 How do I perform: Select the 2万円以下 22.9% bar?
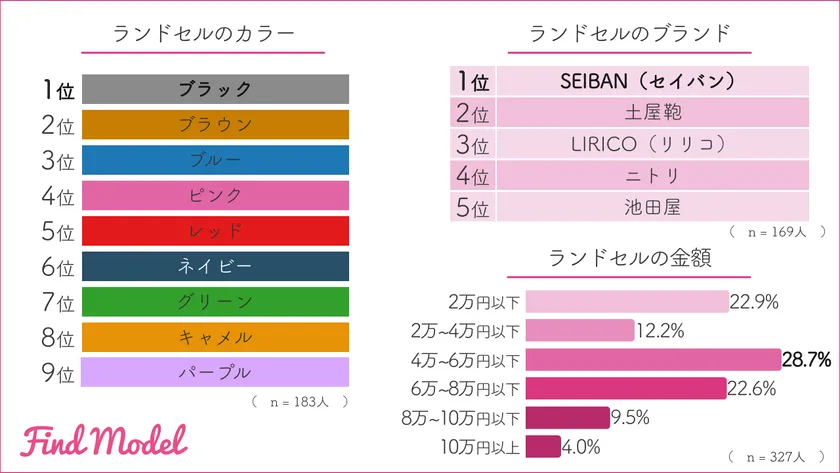tap(626, 301)
